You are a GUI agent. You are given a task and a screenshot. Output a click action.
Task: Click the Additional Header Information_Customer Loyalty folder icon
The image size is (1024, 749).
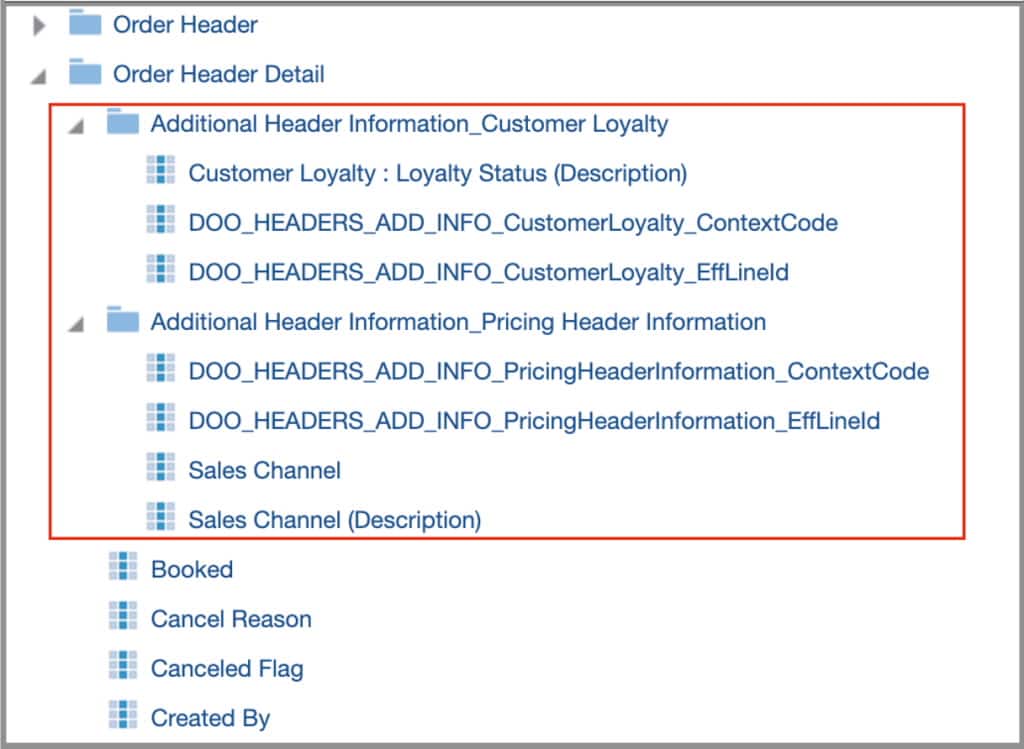pyautogui.click(x=122, y=122)
